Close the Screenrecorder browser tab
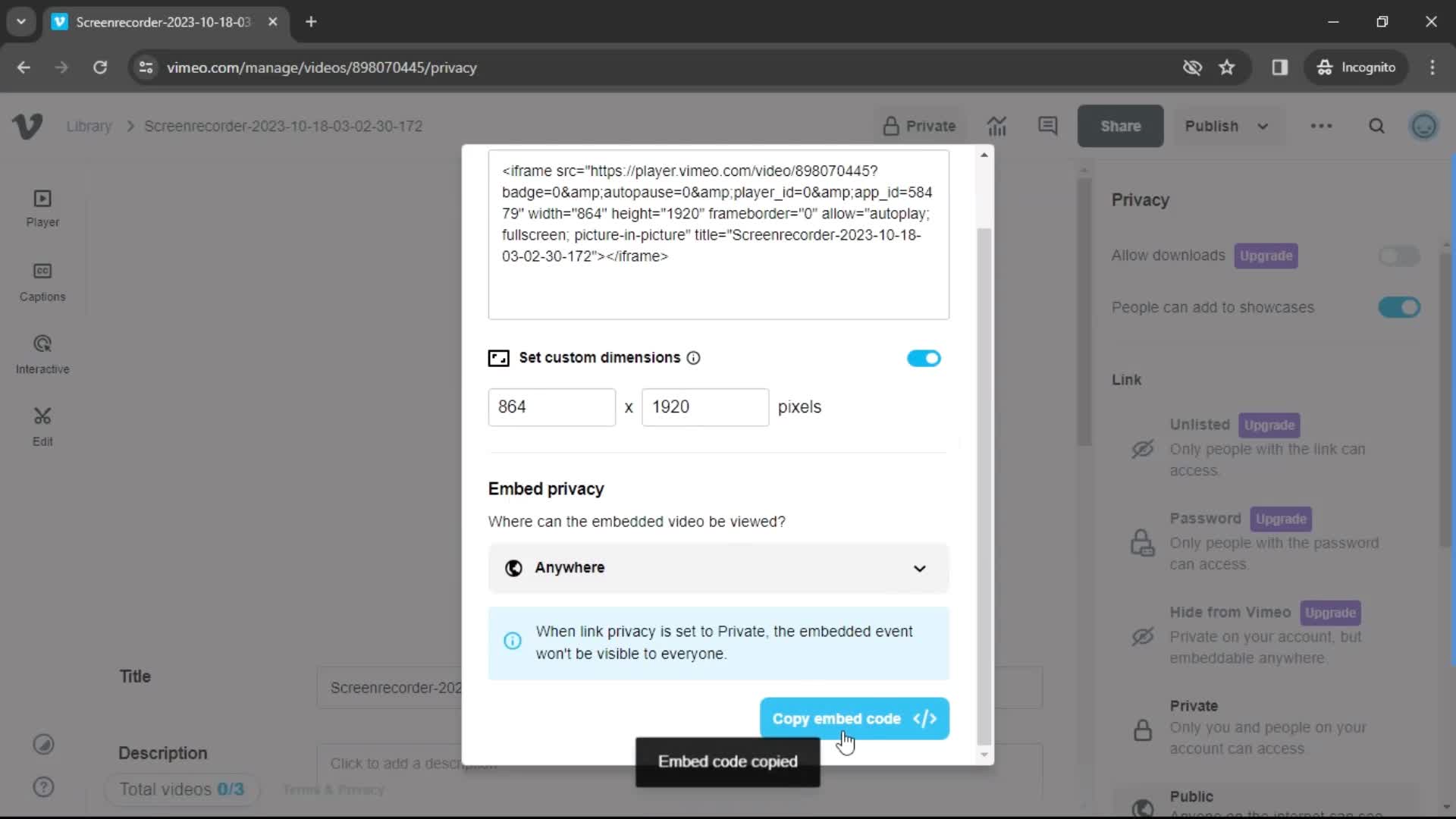 point(273,22)
